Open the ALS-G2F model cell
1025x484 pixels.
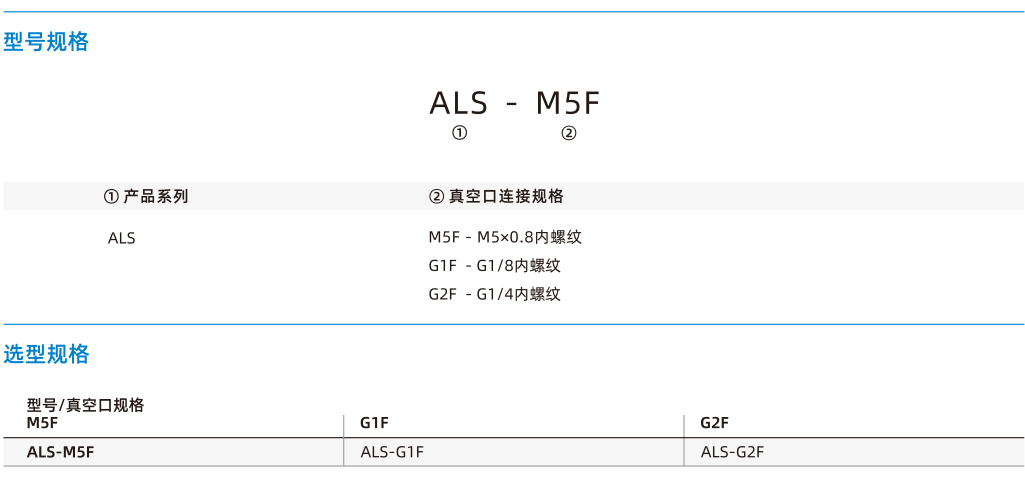(732, 452)
